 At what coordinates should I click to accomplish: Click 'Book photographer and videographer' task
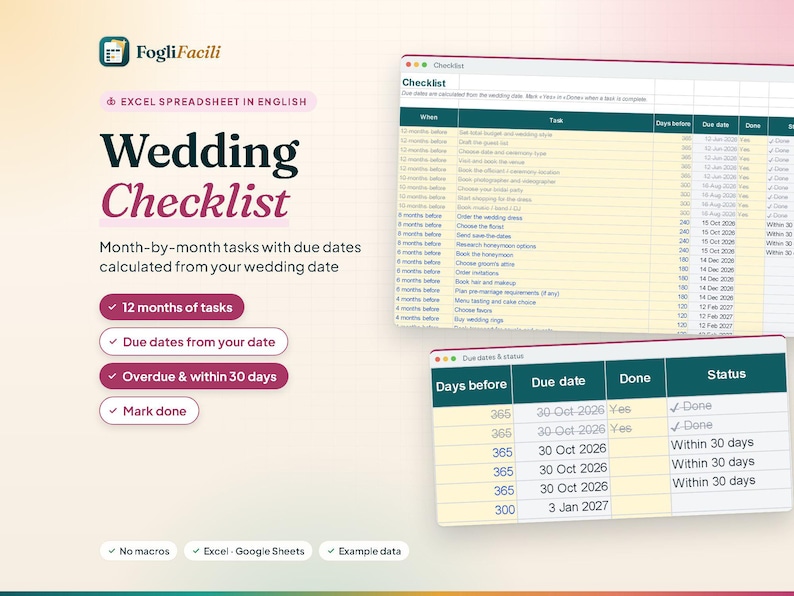click(x=506, y=180)
